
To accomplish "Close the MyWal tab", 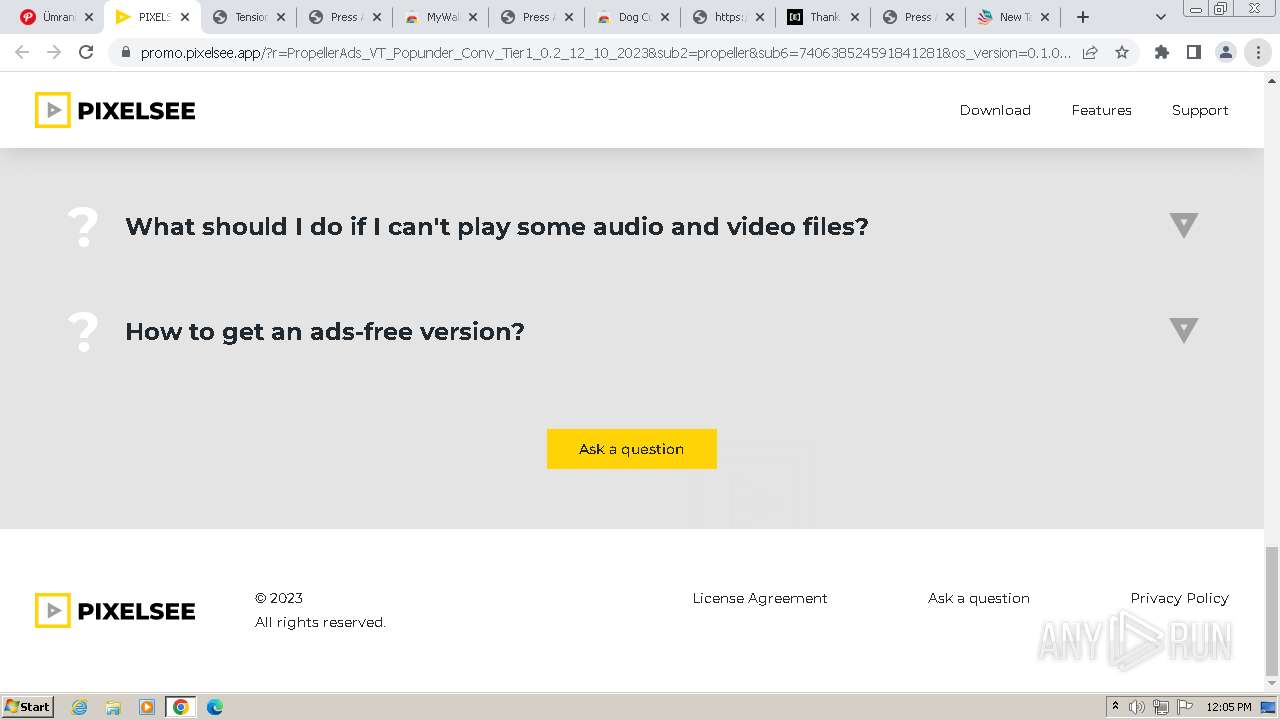I will [x=473, y=17].
